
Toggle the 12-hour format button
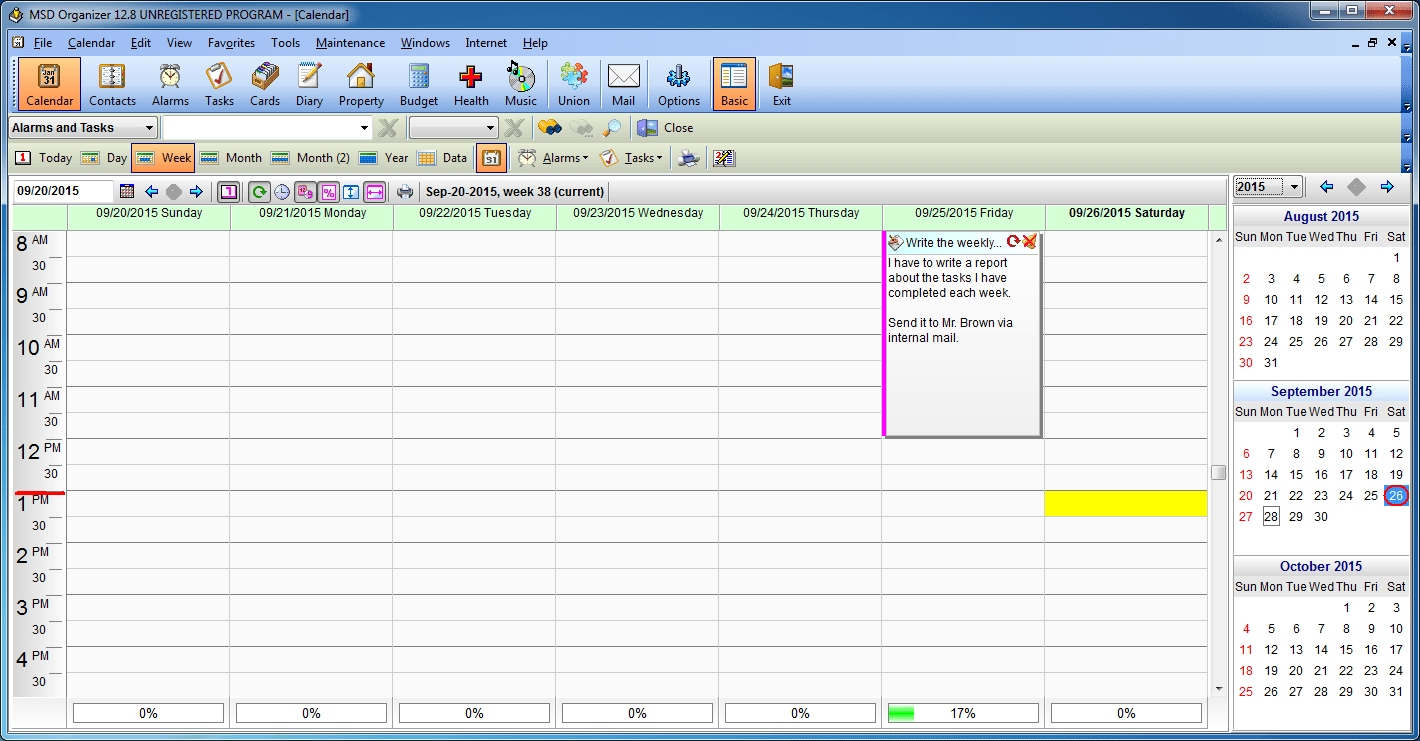(305, 191)
